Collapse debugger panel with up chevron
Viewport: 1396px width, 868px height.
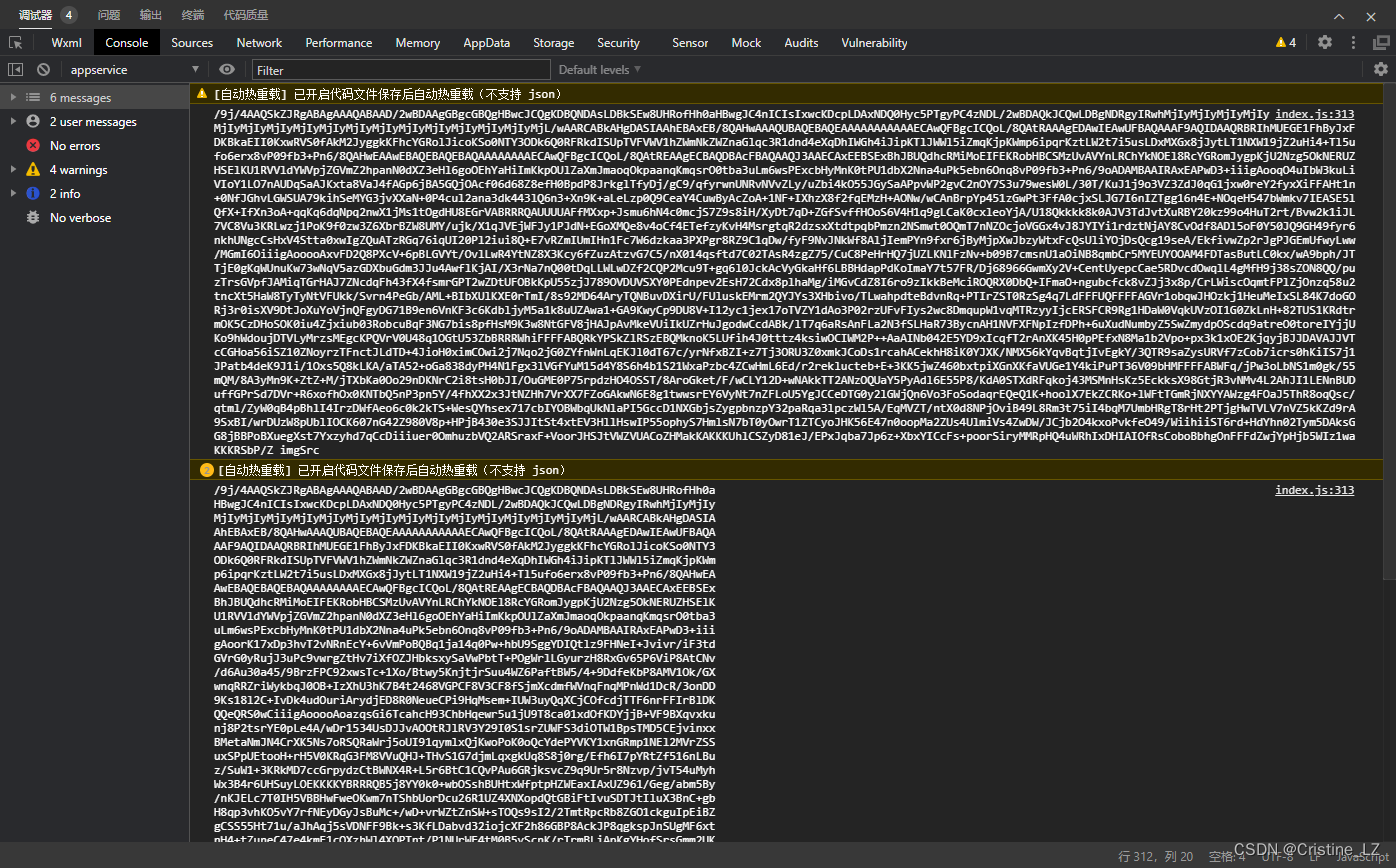click(1341, 16)
